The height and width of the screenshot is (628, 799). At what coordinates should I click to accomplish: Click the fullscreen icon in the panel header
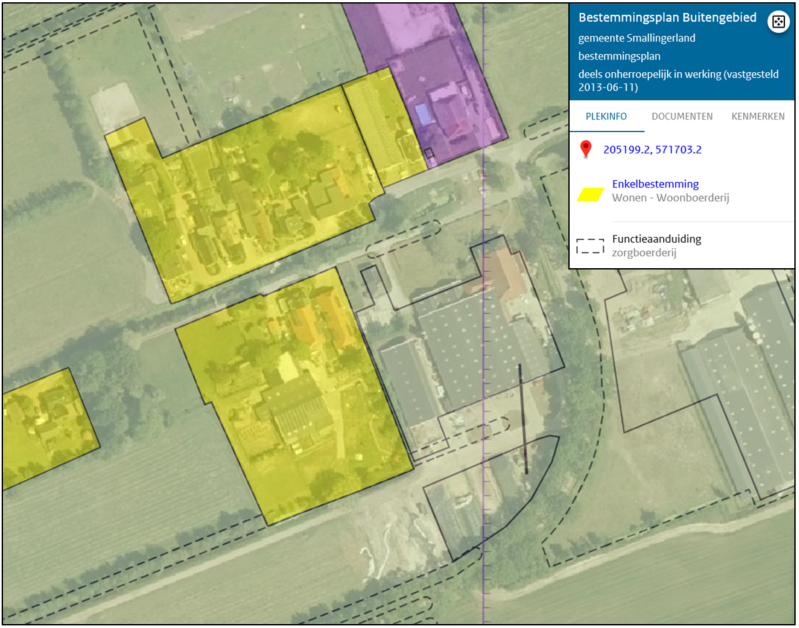point(778,22)
